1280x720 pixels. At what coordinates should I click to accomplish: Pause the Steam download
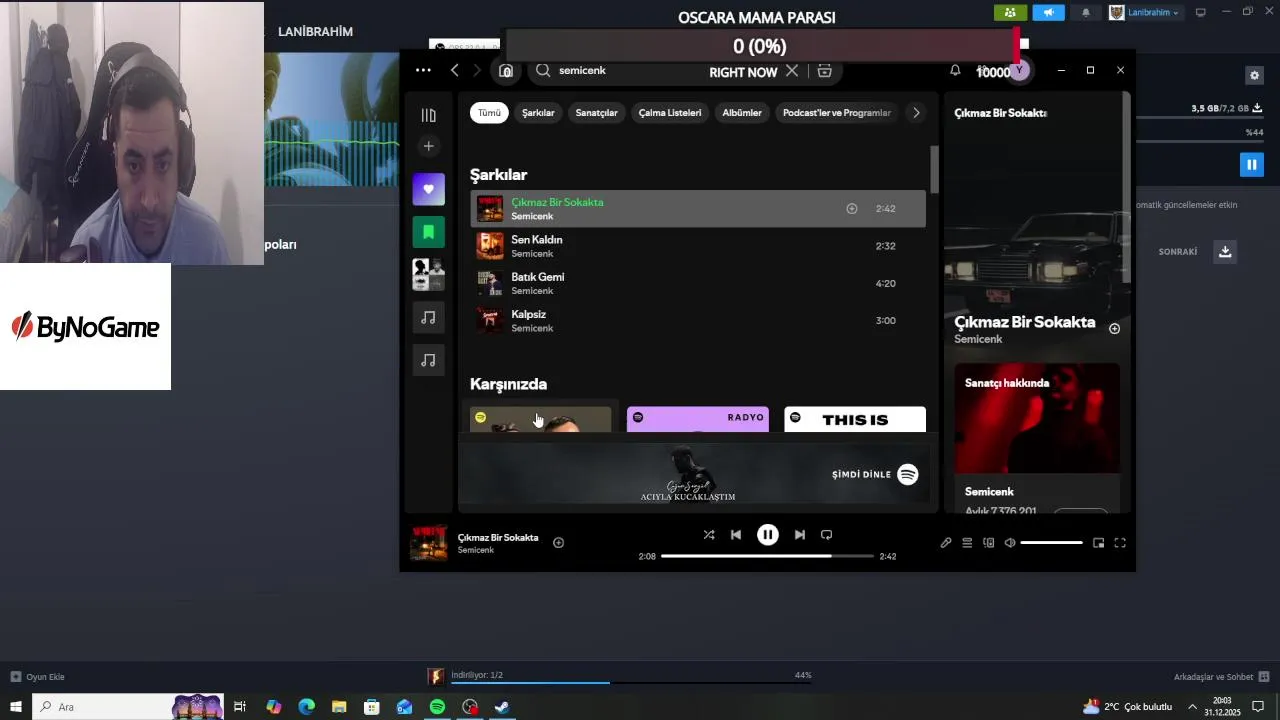1251,164
